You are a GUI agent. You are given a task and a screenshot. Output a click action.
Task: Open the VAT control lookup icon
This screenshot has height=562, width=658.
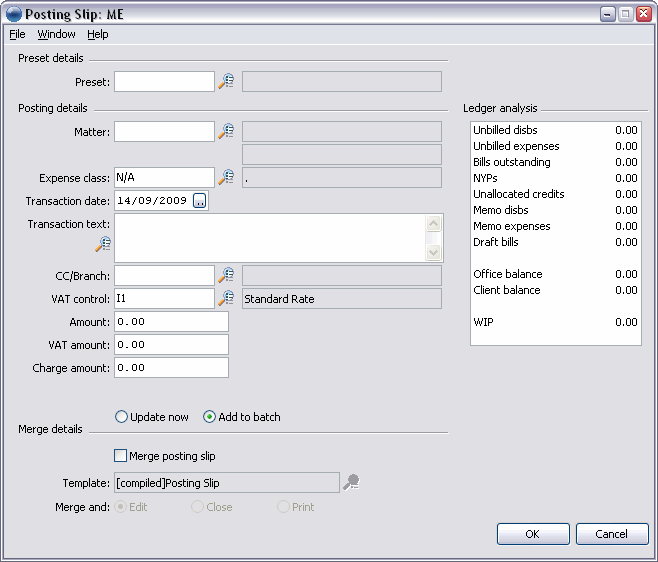226,298
